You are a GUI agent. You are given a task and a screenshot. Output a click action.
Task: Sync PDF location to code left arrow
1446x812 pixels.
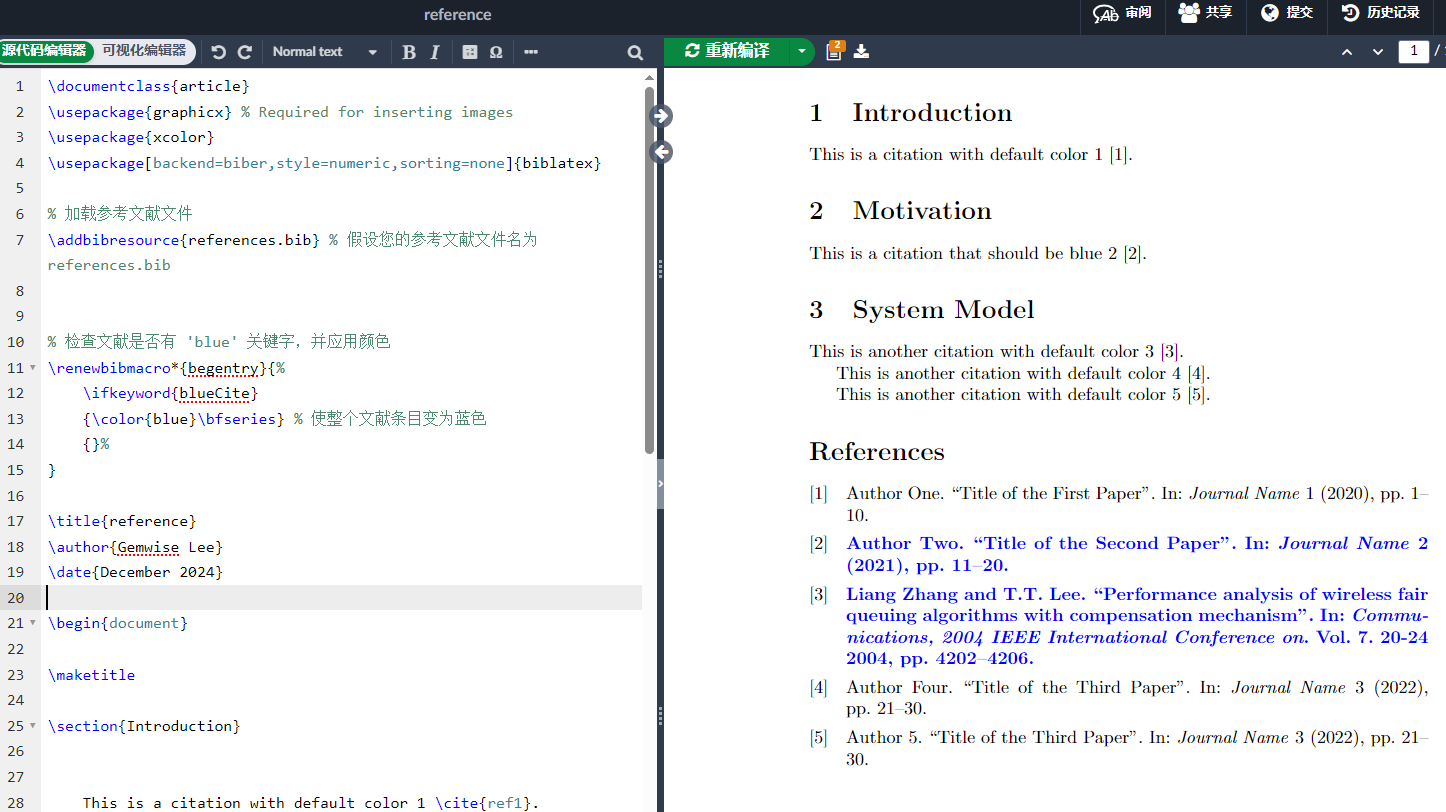tap(660, 152)
